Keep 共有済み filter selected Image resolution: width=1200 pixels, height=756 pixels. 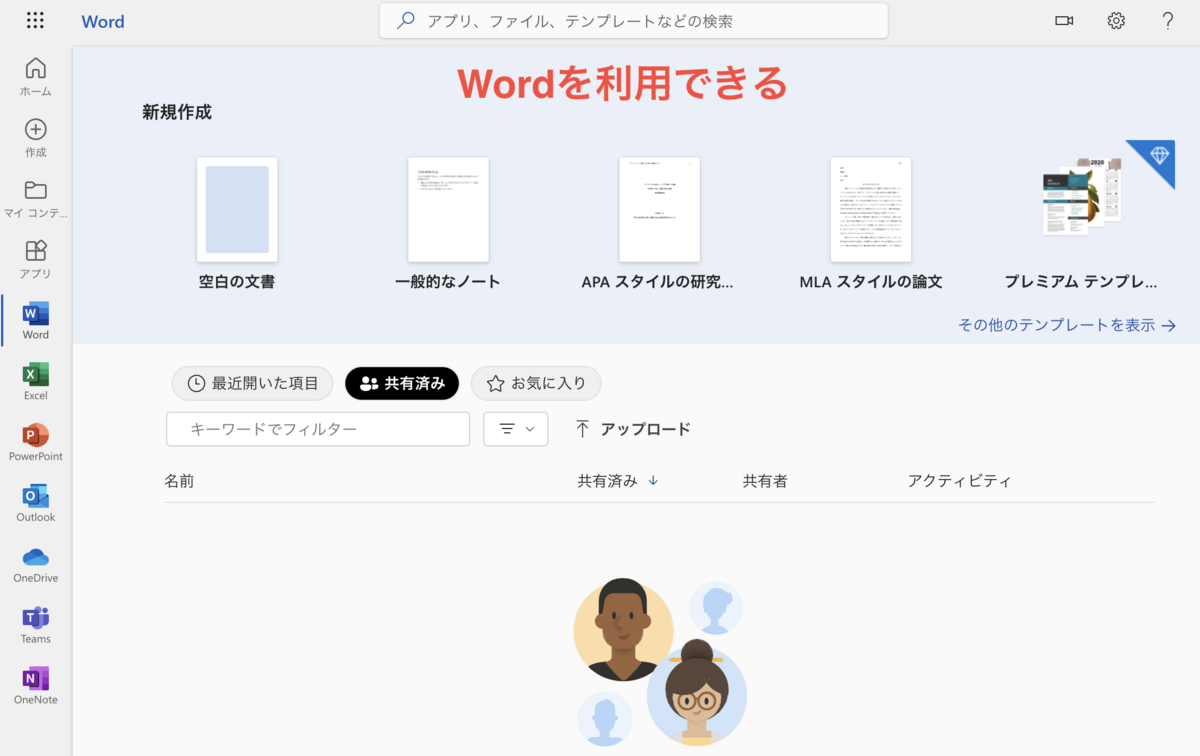(402, 383)
